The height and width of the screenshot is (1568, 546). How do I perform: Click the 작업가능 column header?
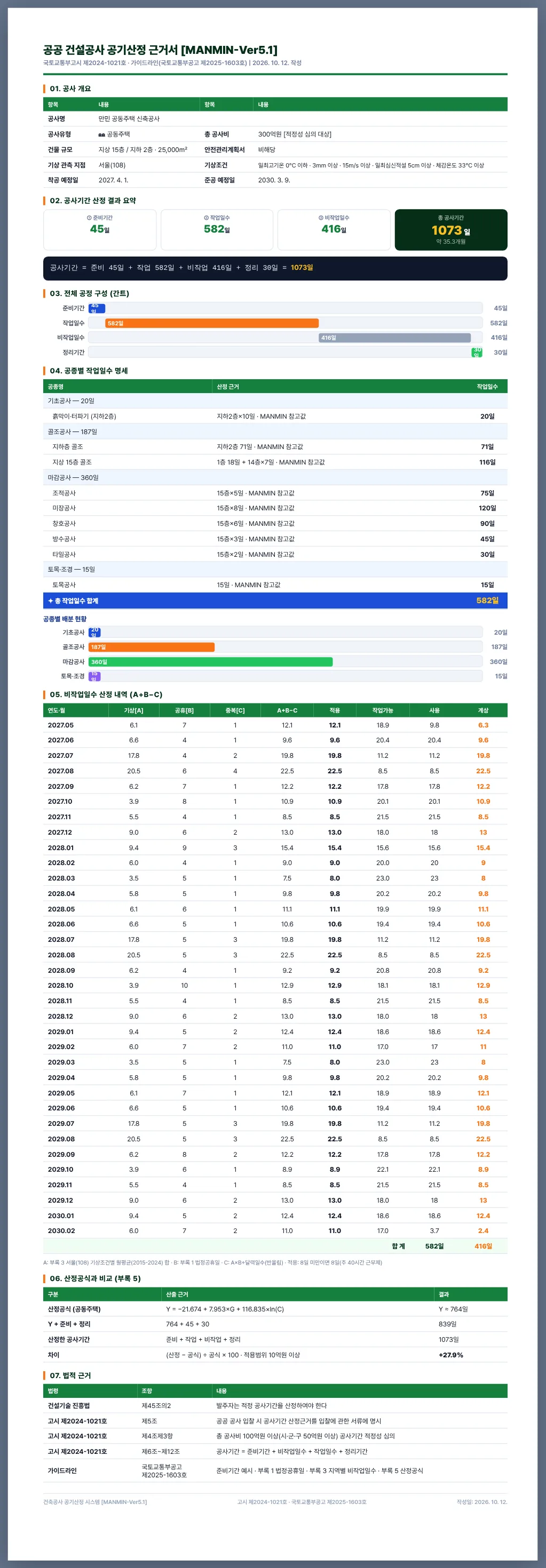383,710
